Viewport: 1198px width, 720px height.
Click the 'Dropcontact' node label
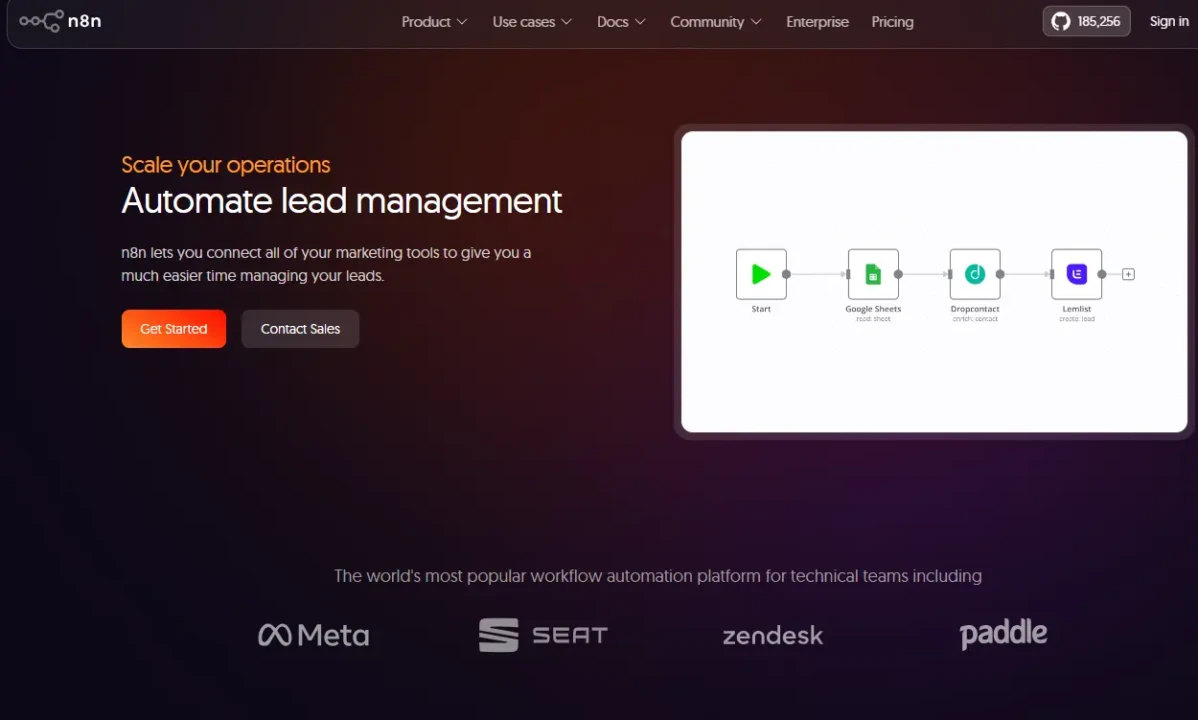[x=975, y=309]
